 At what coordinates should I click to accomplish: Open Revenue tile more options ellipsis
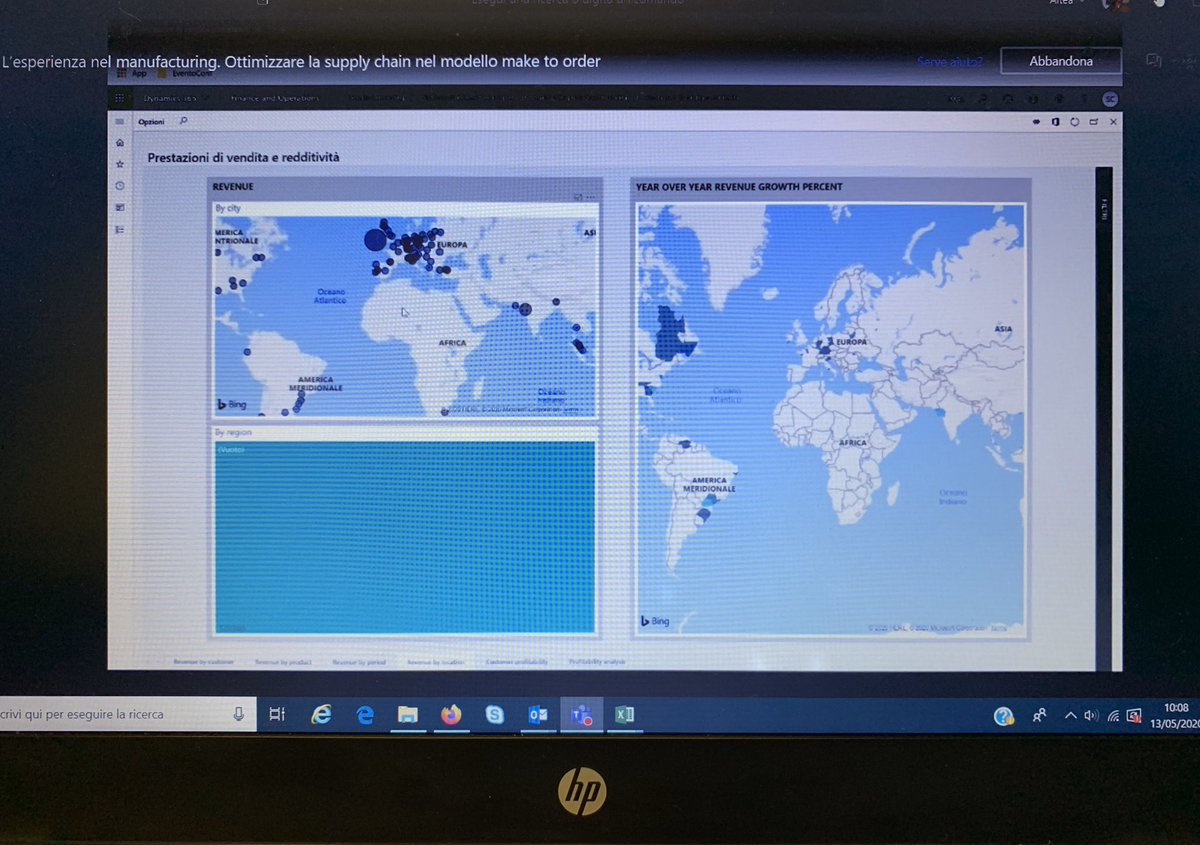pyautogui.click(x=591, y=197)
